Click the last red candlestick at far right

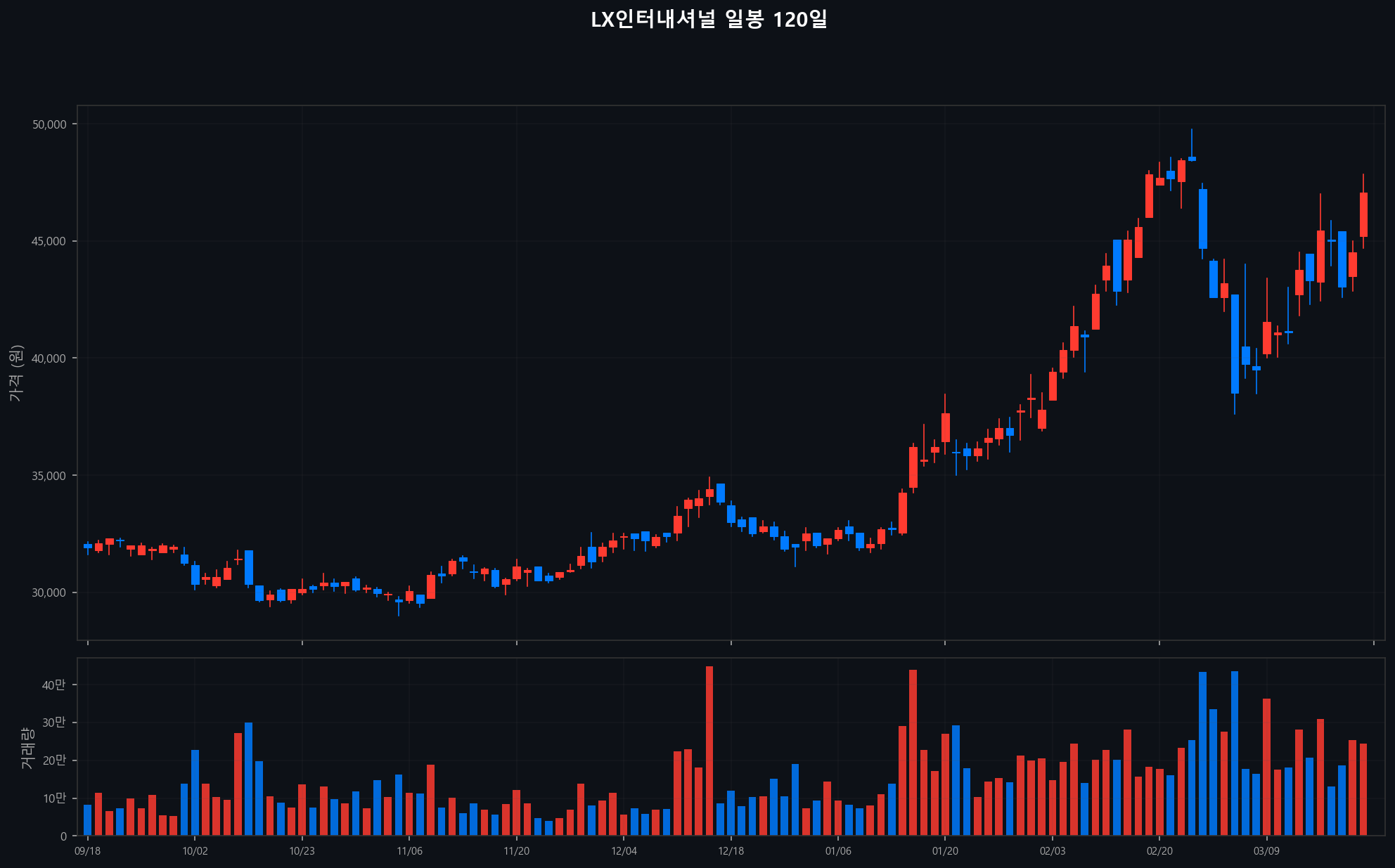pyautogui.click(x=1363, y=214)
